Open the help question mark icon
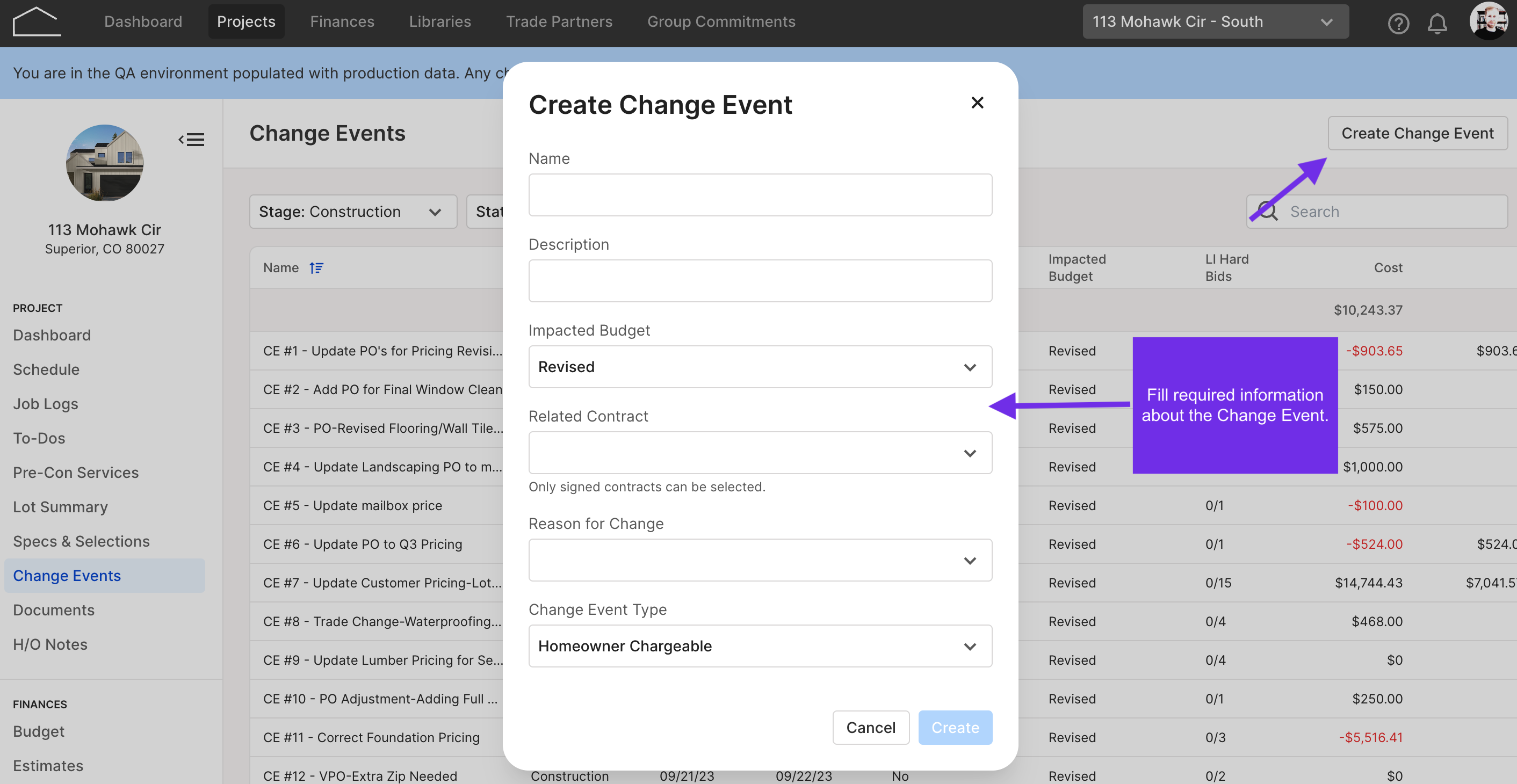 tap(1398, 24)
